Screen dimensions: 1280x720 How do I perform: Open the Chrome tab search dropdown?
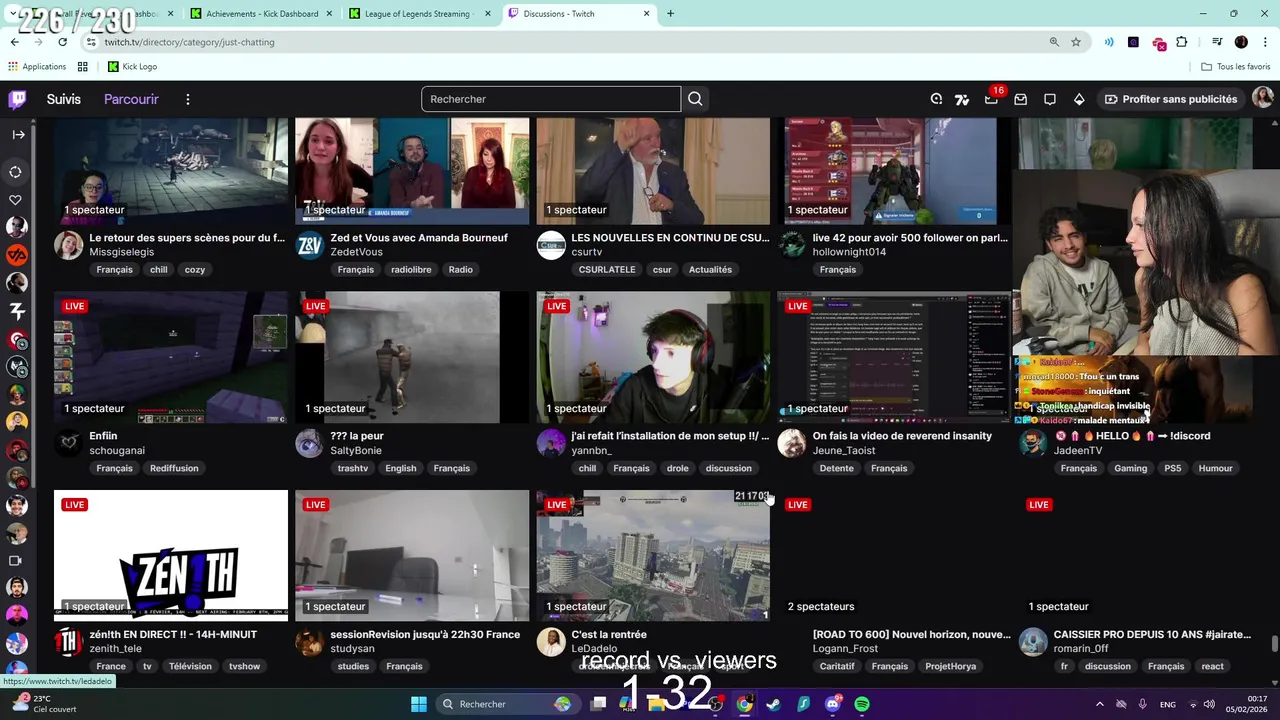(13, 14)
